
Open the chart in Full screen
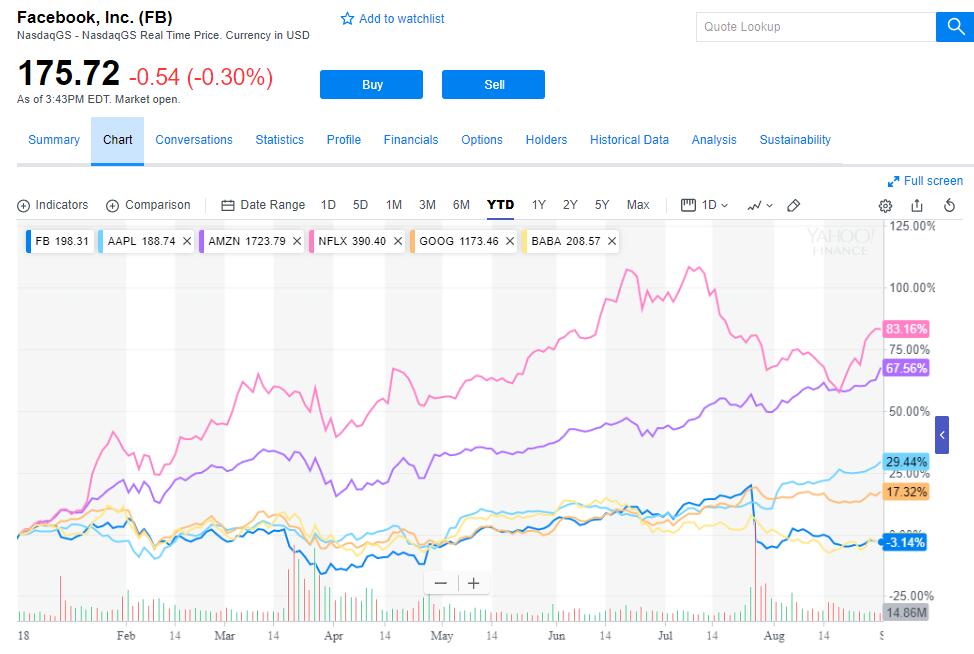pos(925,181)
